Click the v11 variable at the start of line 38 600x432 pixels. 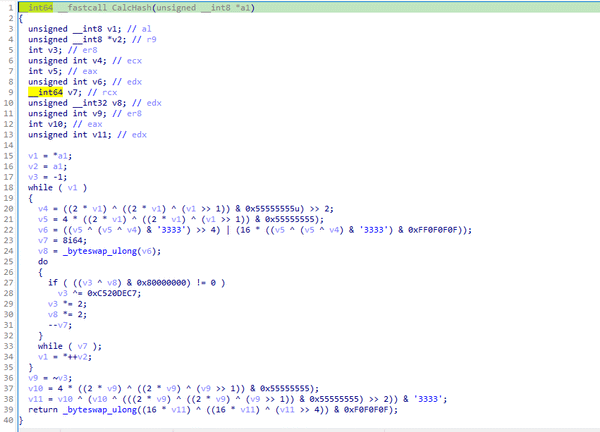tap(35, 399)
